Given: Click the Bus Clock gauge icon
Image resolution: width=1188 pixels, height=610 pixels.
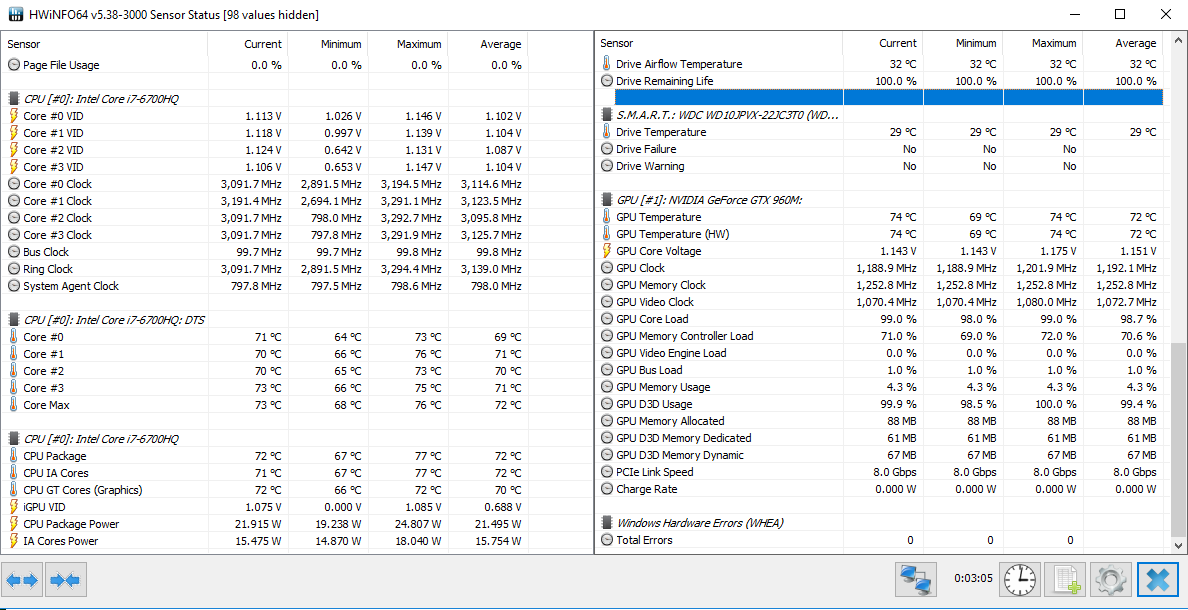Looking at the screenshot, I should [x=14, y=252].
